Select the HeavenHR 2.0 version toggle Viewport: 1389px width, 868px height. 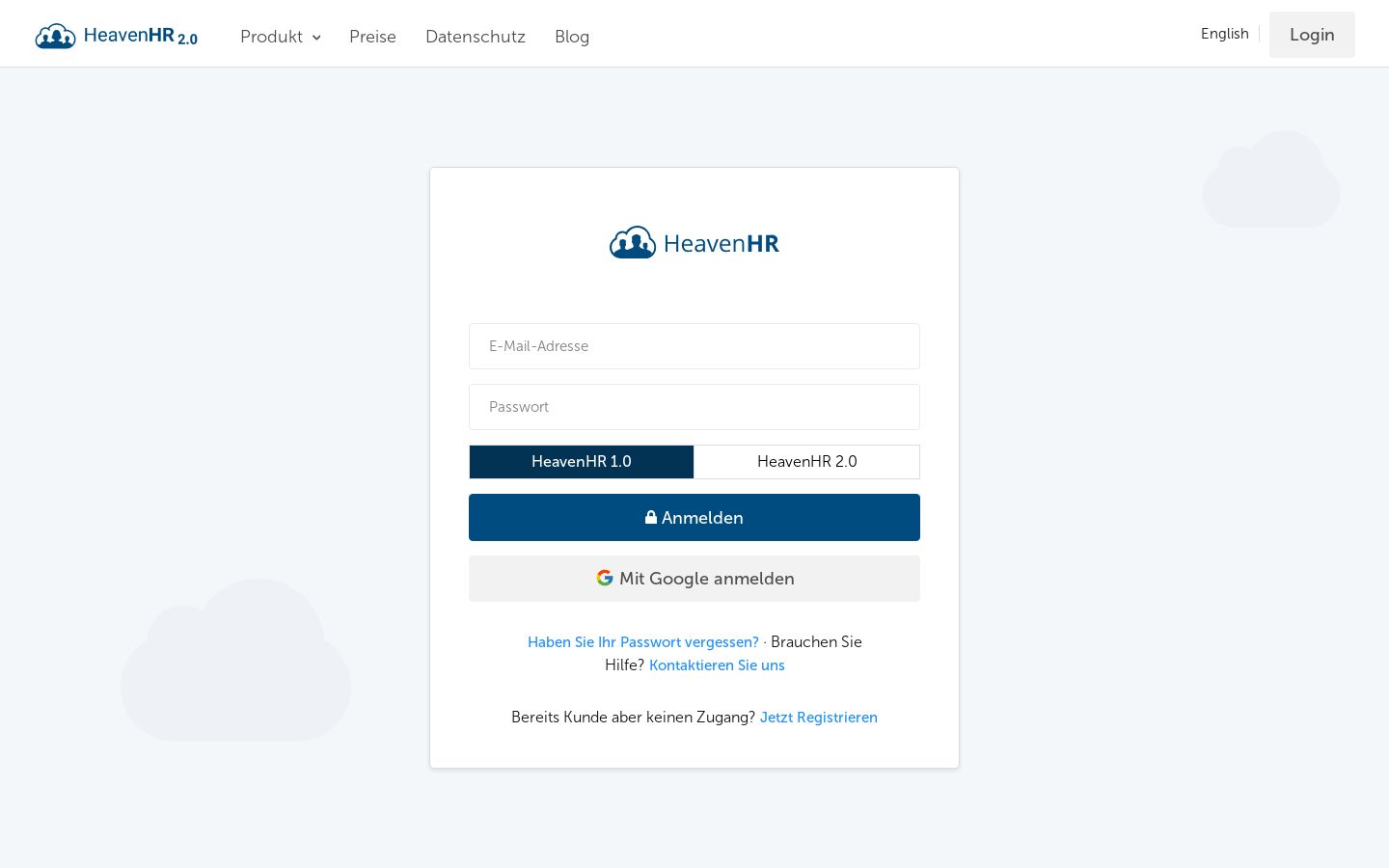807,462
